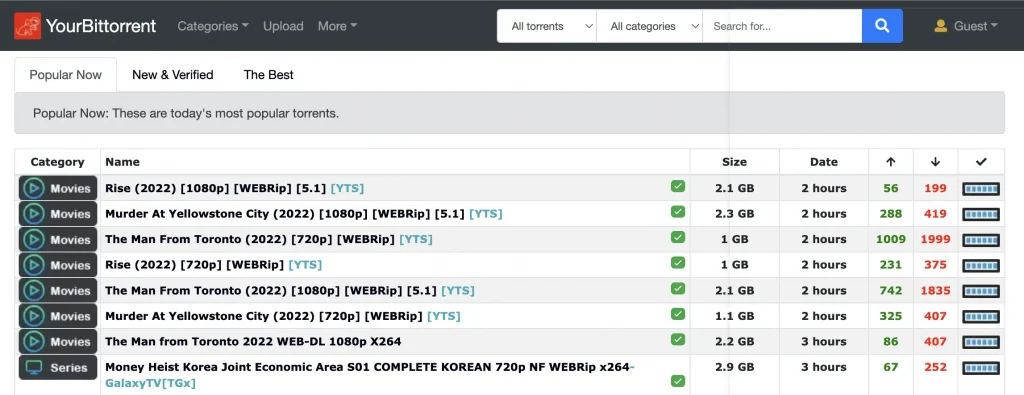Click seeders count 1009
Image resolution: width=1024 pixels, height=395 pixels.
(891, 239)
